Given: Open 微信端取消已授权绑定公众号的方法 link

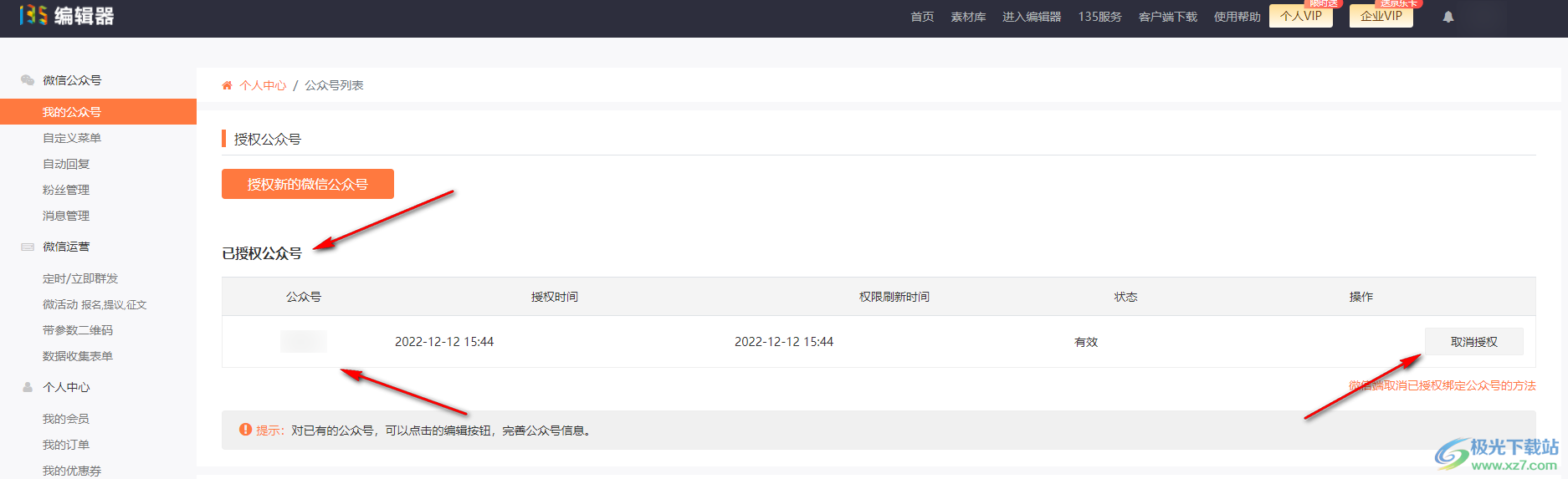Looking at the screenshot, I should pyautogui.click(x=1442, y=385).
